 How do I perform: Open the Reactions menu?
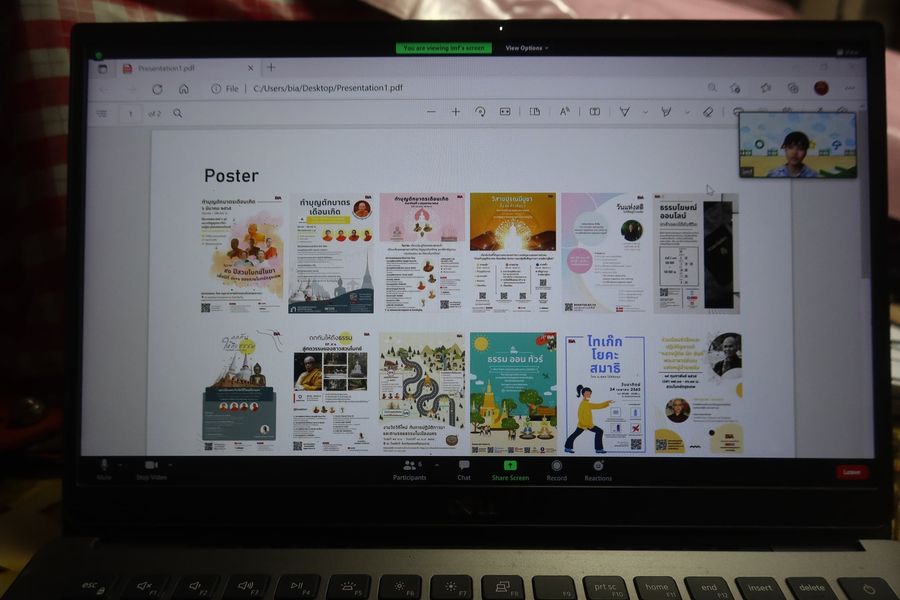(x=598, y=466)
